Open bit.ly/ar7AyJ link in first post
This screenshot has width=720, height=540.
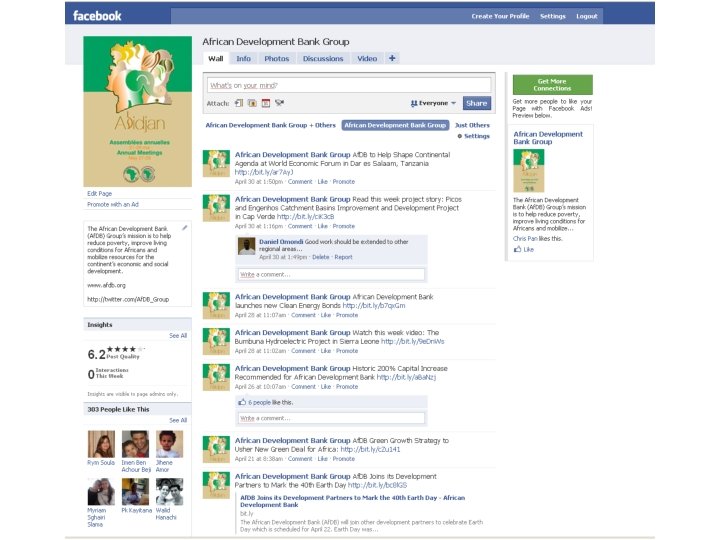click(264, 172)
